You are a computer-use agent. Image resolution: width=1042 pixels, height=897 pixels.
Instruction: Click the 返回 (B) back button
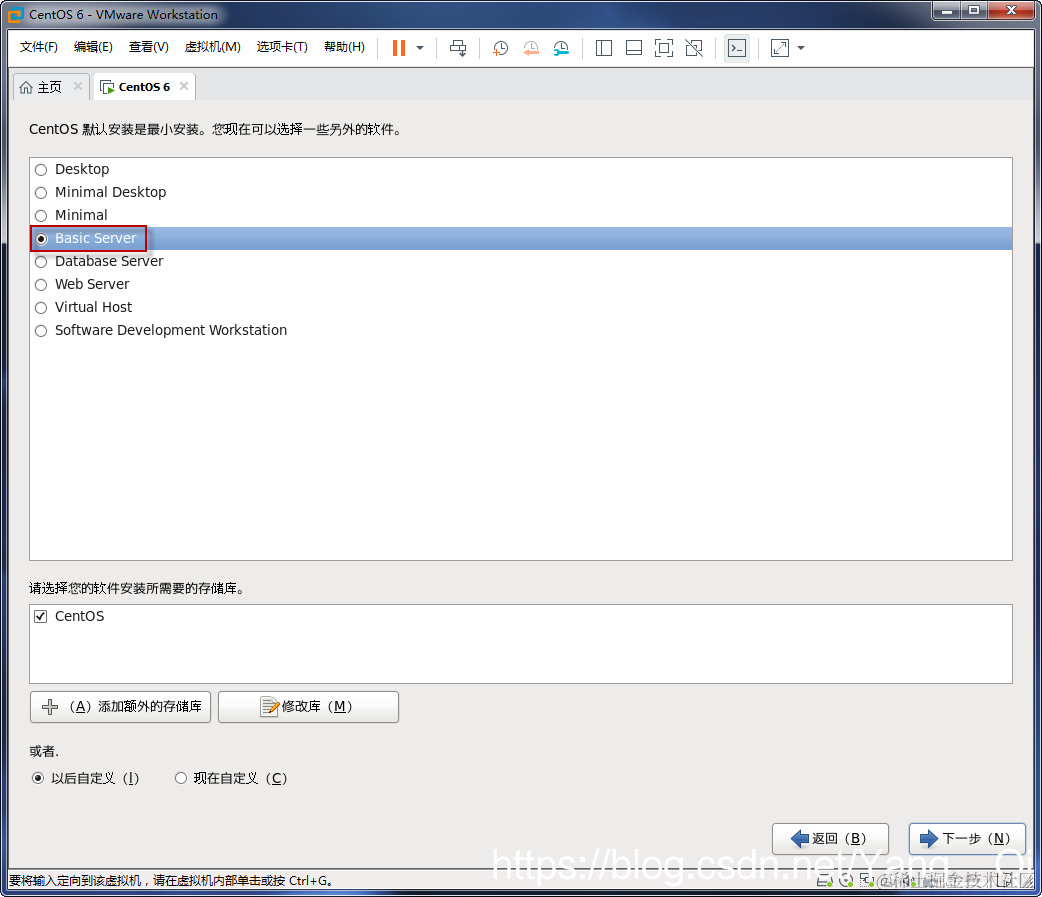pyautogui.click(x=830, y=839)
